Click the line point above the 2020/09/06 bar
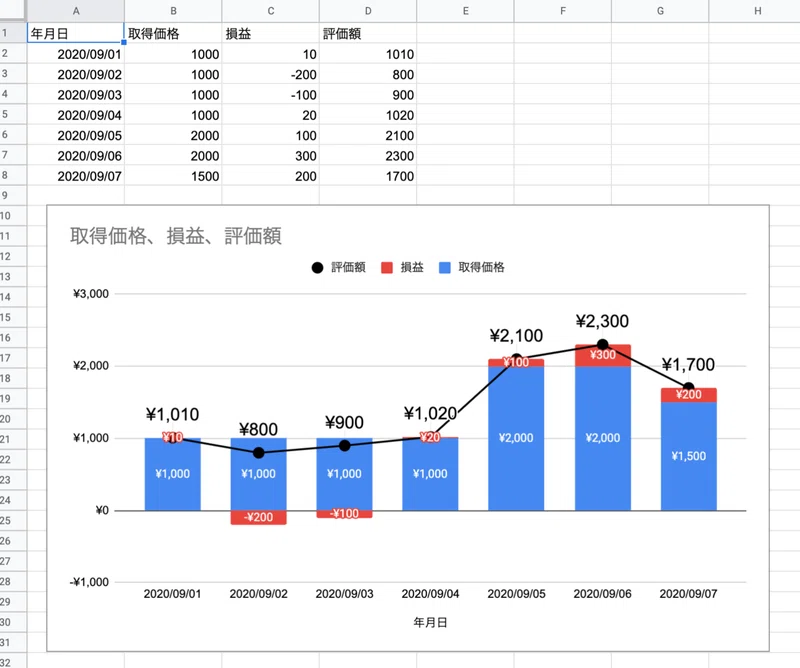This screenshot has height=668, width=800. coord(603,344)
